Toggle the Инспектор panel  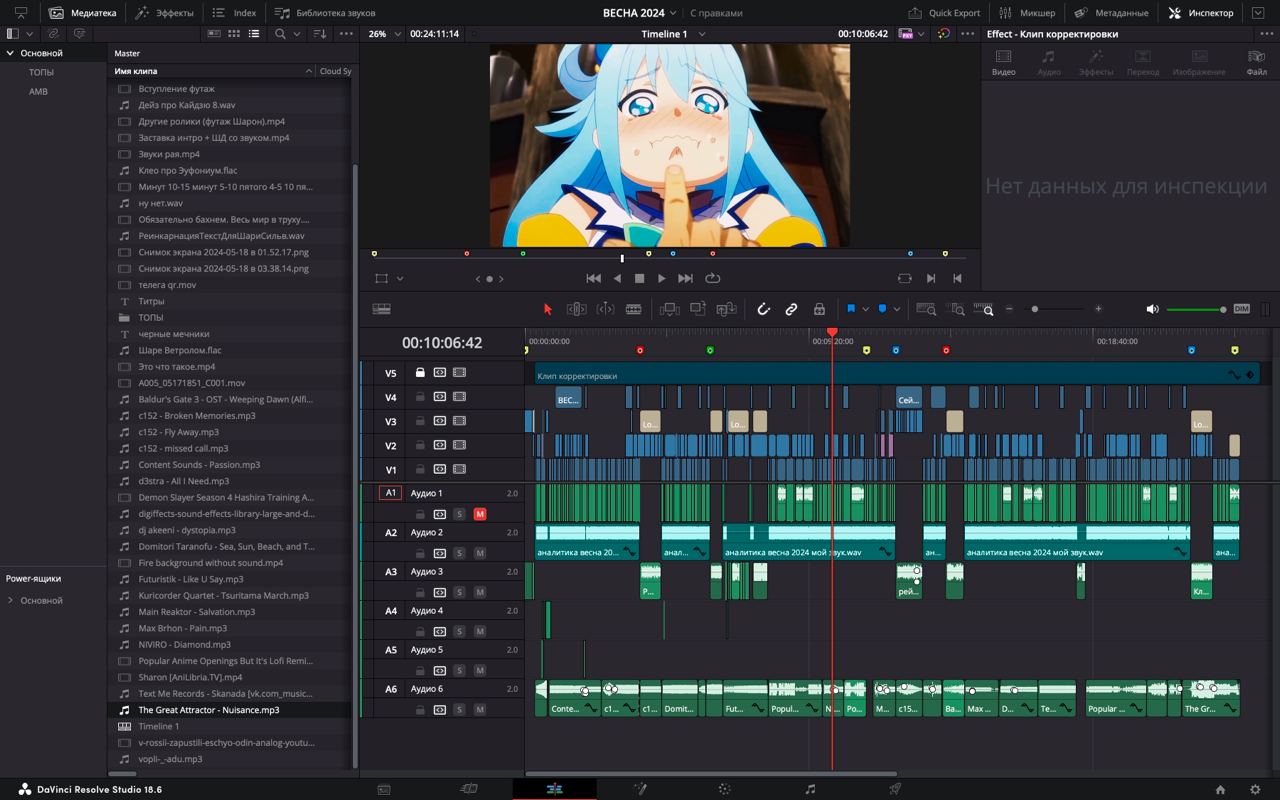point(1201,13)
